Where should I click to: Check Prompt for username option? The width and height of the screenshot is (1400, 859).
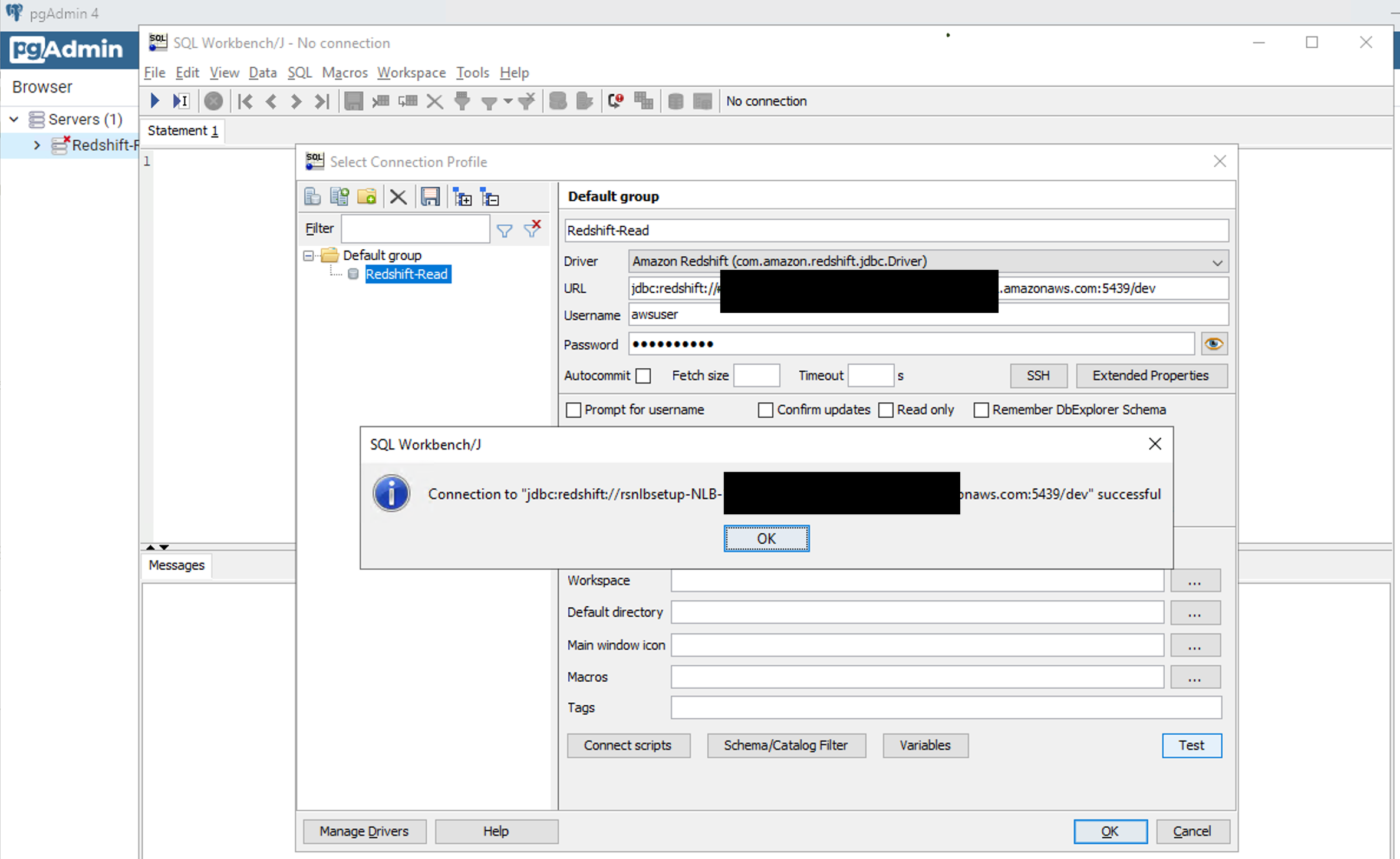pyautogui.click(x=574, y=410)
